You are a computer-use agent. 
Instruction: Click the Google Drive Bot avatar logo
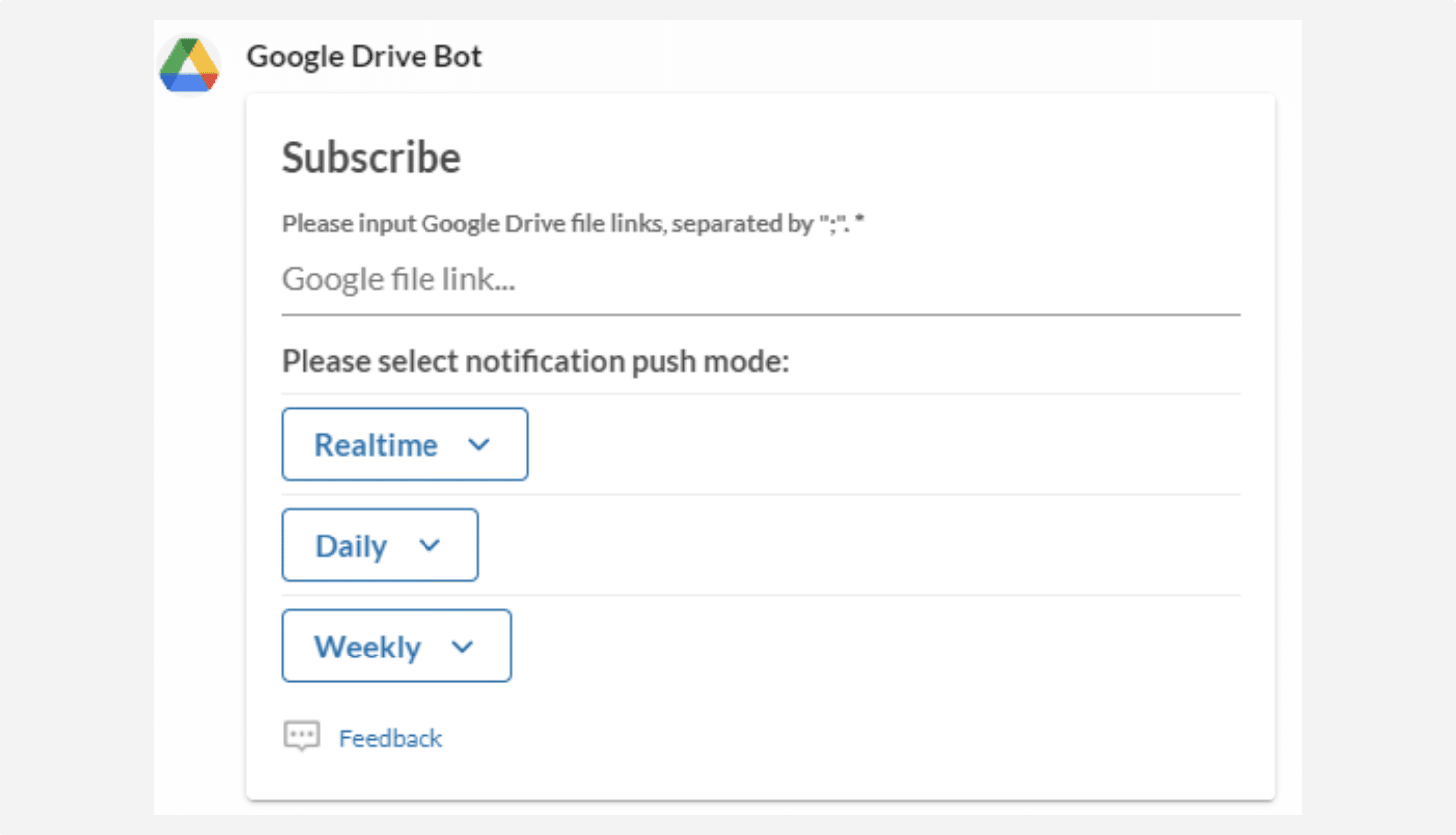tap(188, 64)
